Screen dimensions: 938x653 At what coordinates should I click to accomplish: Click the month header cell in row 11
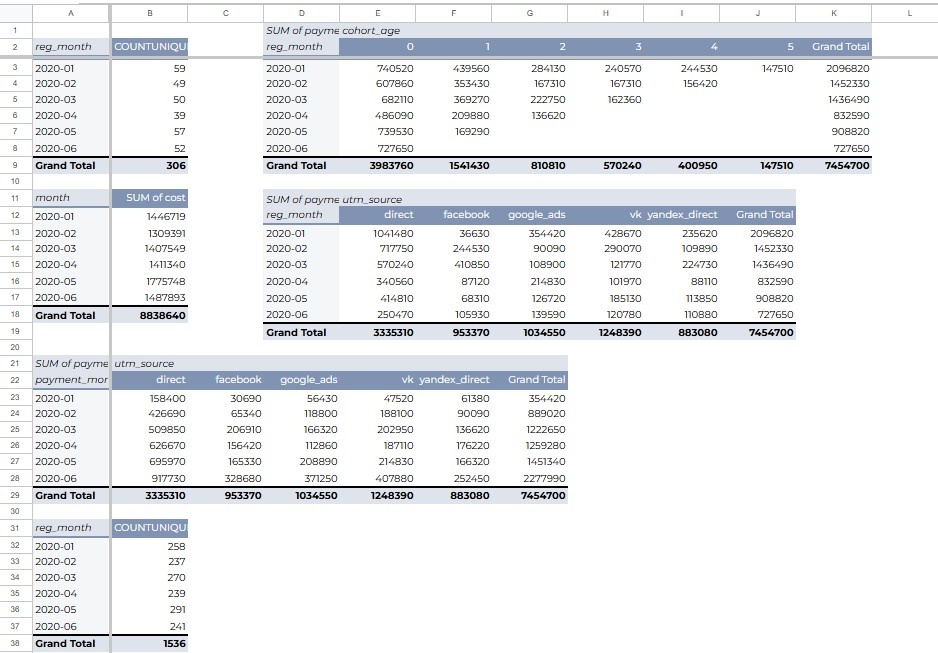point(71,197)
